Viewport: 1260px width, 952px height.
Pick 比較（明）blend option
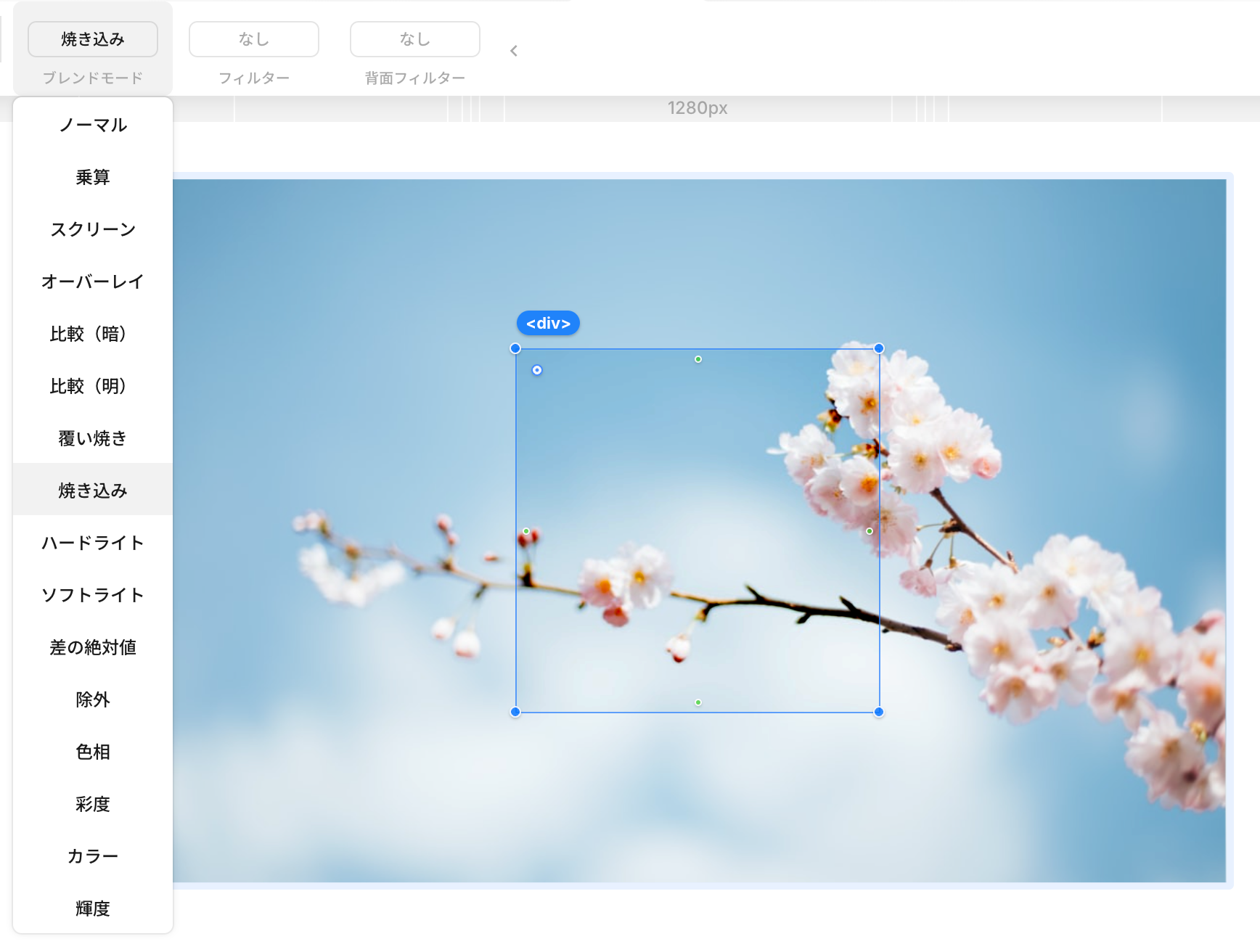93,387
